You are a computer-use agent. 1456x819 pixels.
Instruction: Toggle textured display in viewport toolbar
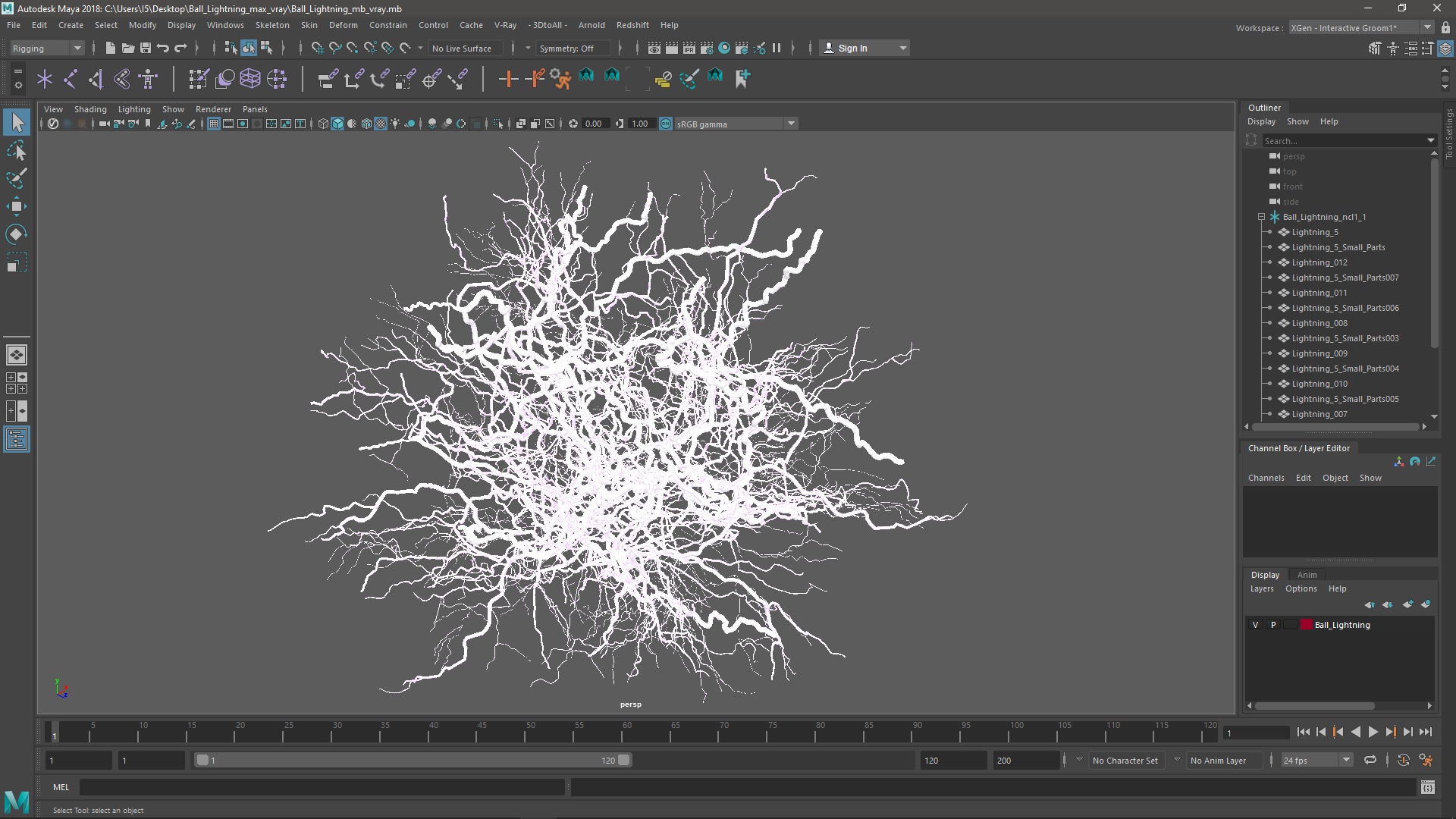pos(381,124)
